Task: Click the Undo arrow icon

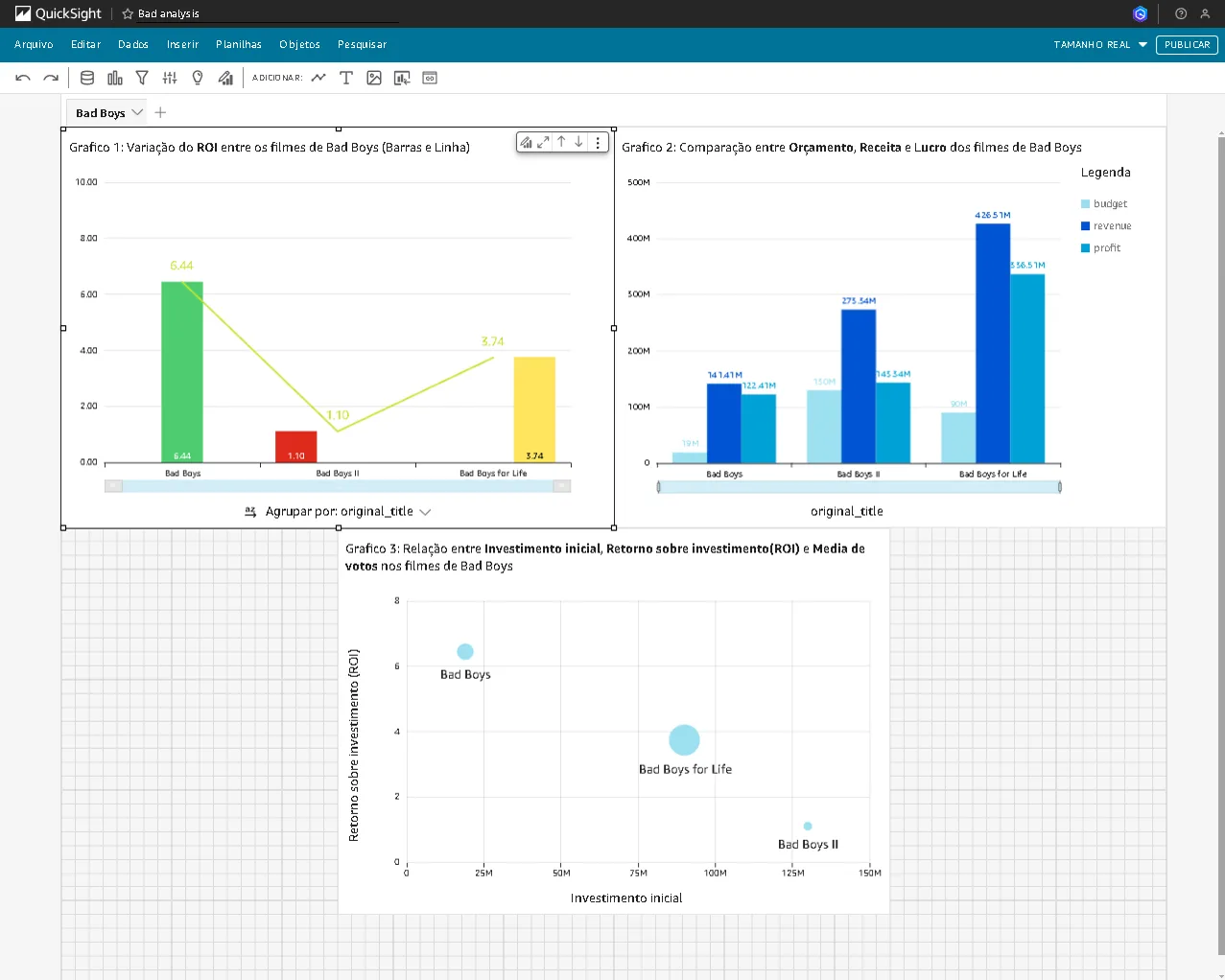Action: coord(23,78)
